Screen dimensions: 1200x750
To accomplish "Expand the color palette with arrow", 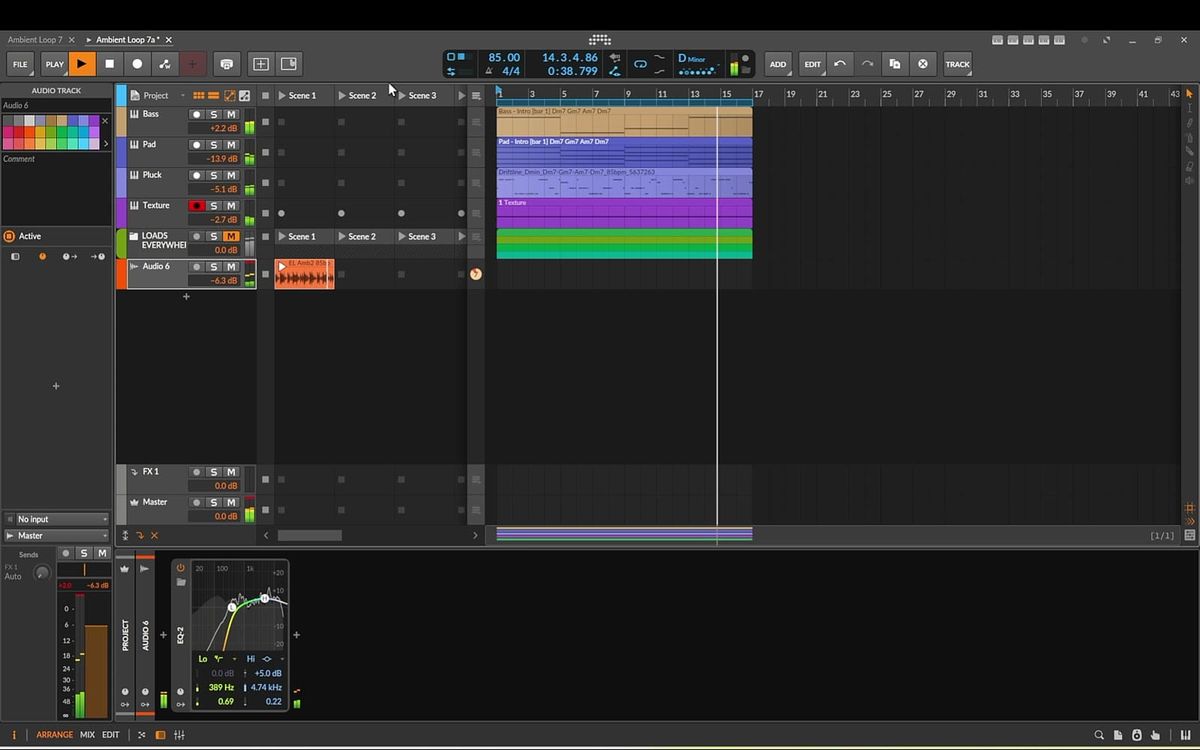I will (106, 144).
